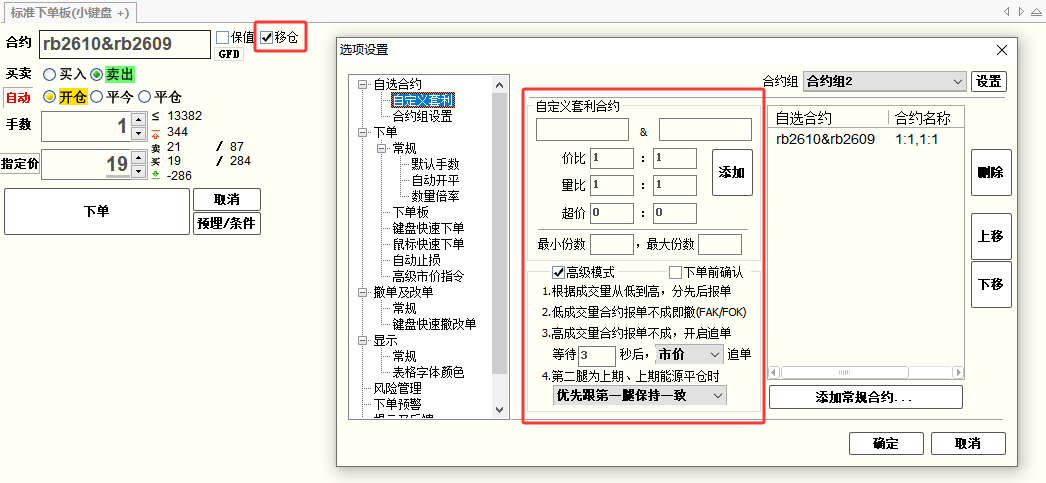Select the 平今 radio button
The image size is (1046, 483).
[97, 97]
